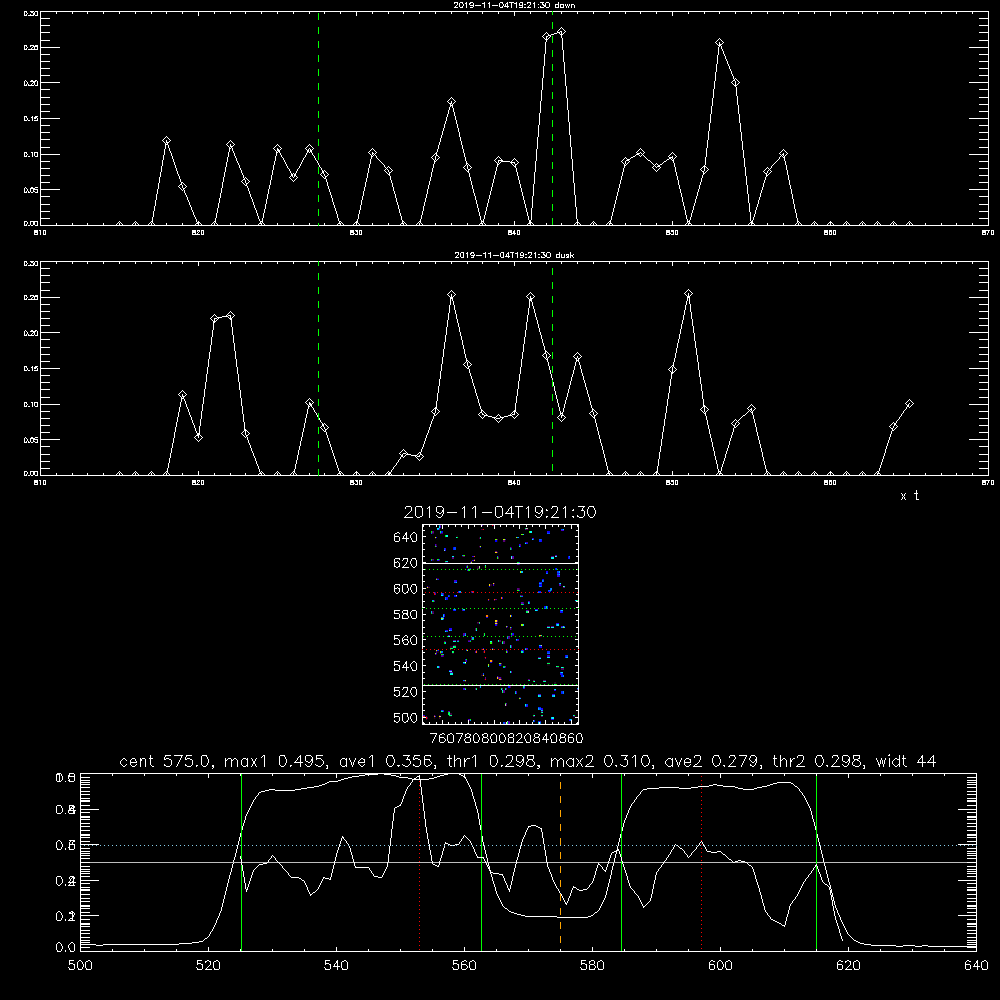Click the "2019-11-04T19:21:30 dusk" plot title

[514, 255]
